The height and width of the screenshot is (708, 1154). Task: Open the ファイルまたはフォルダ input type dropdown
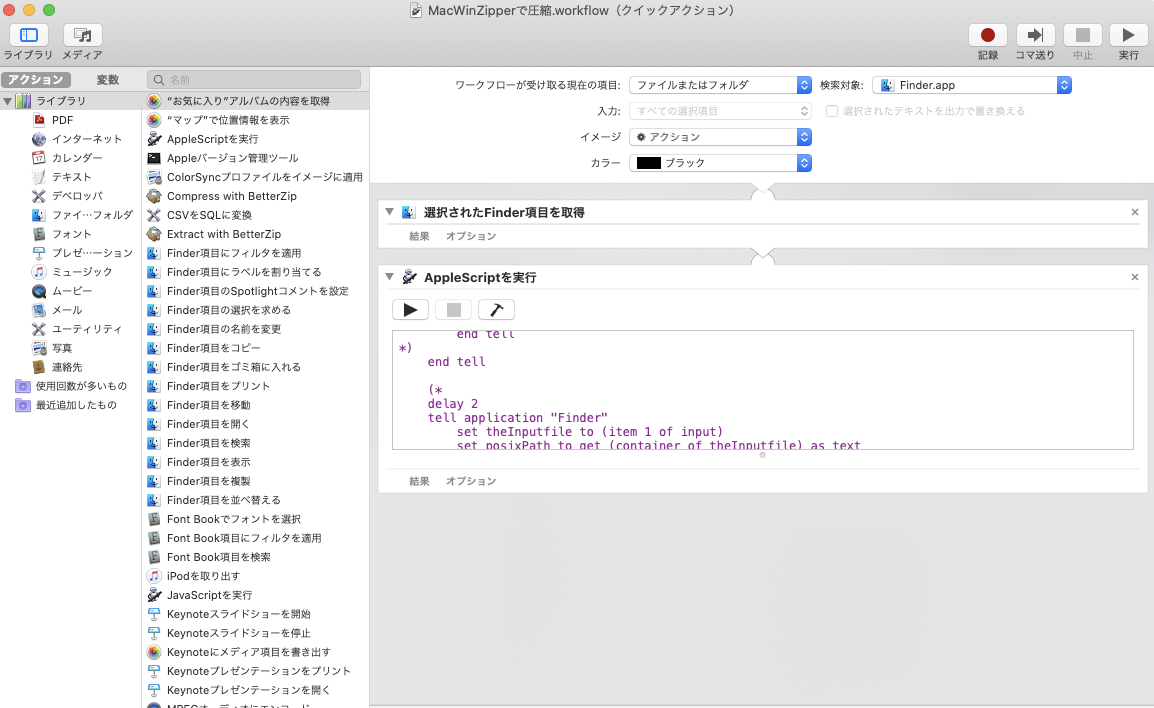720,85
